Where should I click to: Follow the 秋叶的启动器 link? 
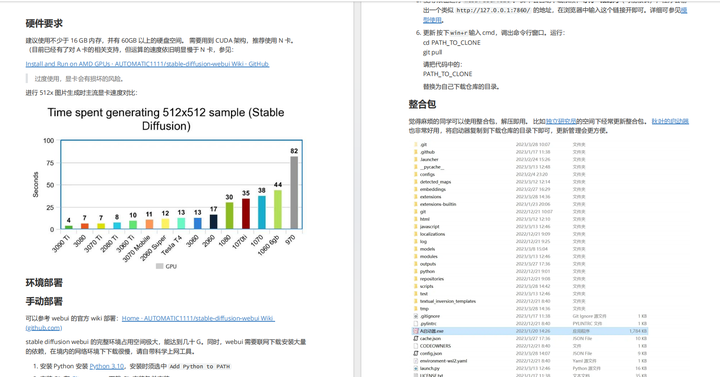coord(670,121)
